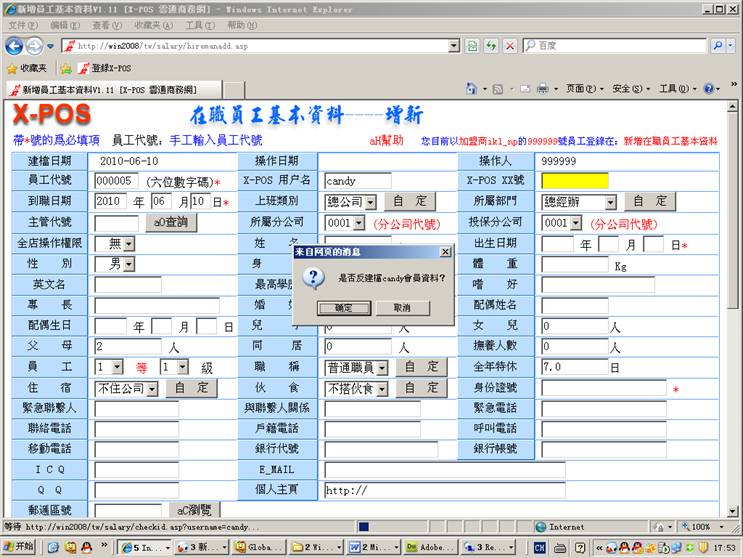Screen dimensions: 743x558
Task: Click the red aH幫助 help link
Action: click(x=386, y=141)
